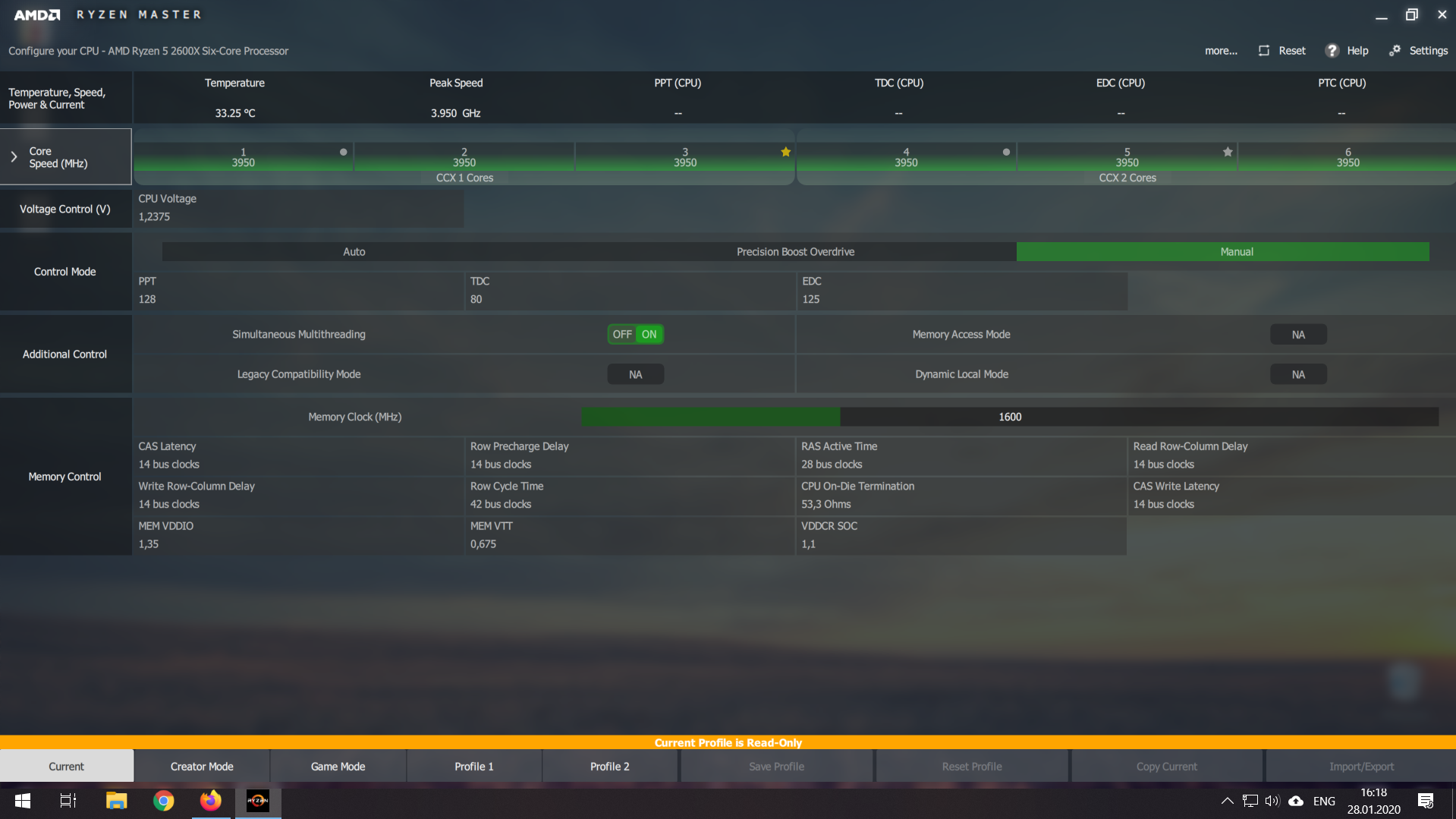Click the CPU Voltage value field
This screenshot has width=1456, height=819.
300,208
